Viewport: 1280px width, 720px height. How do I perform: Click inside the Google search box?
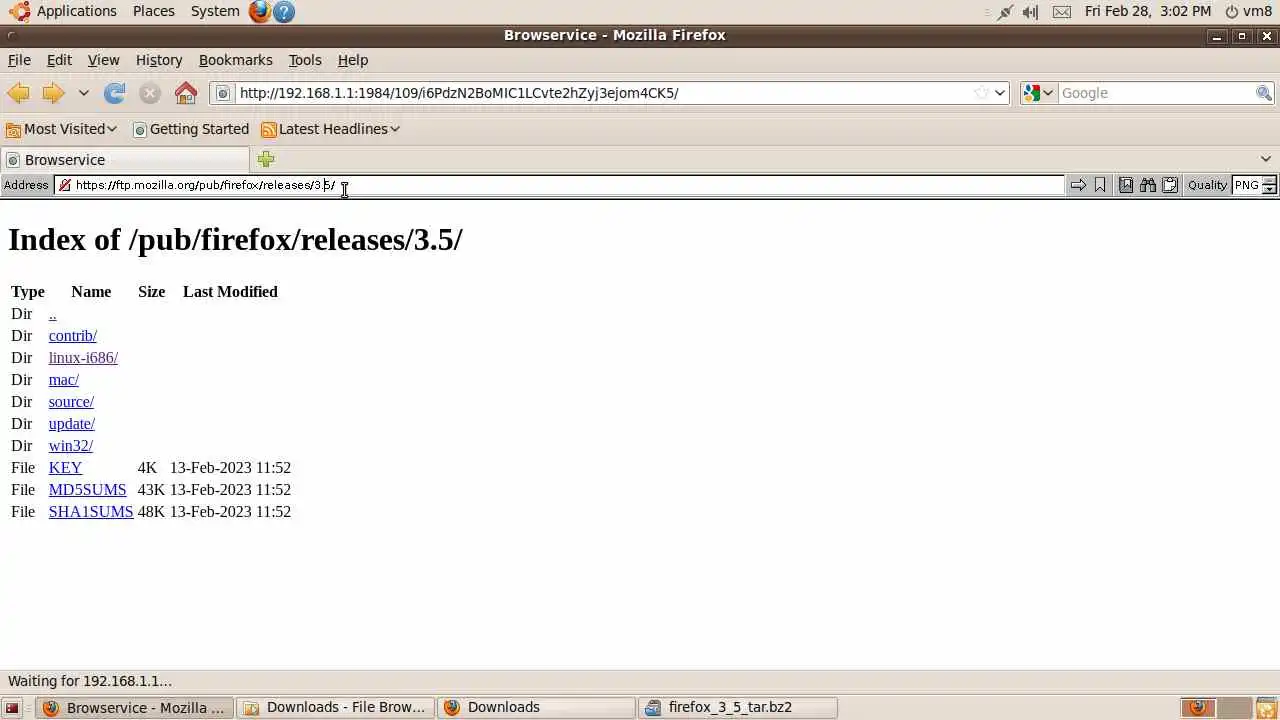[x=1155, y=93]
